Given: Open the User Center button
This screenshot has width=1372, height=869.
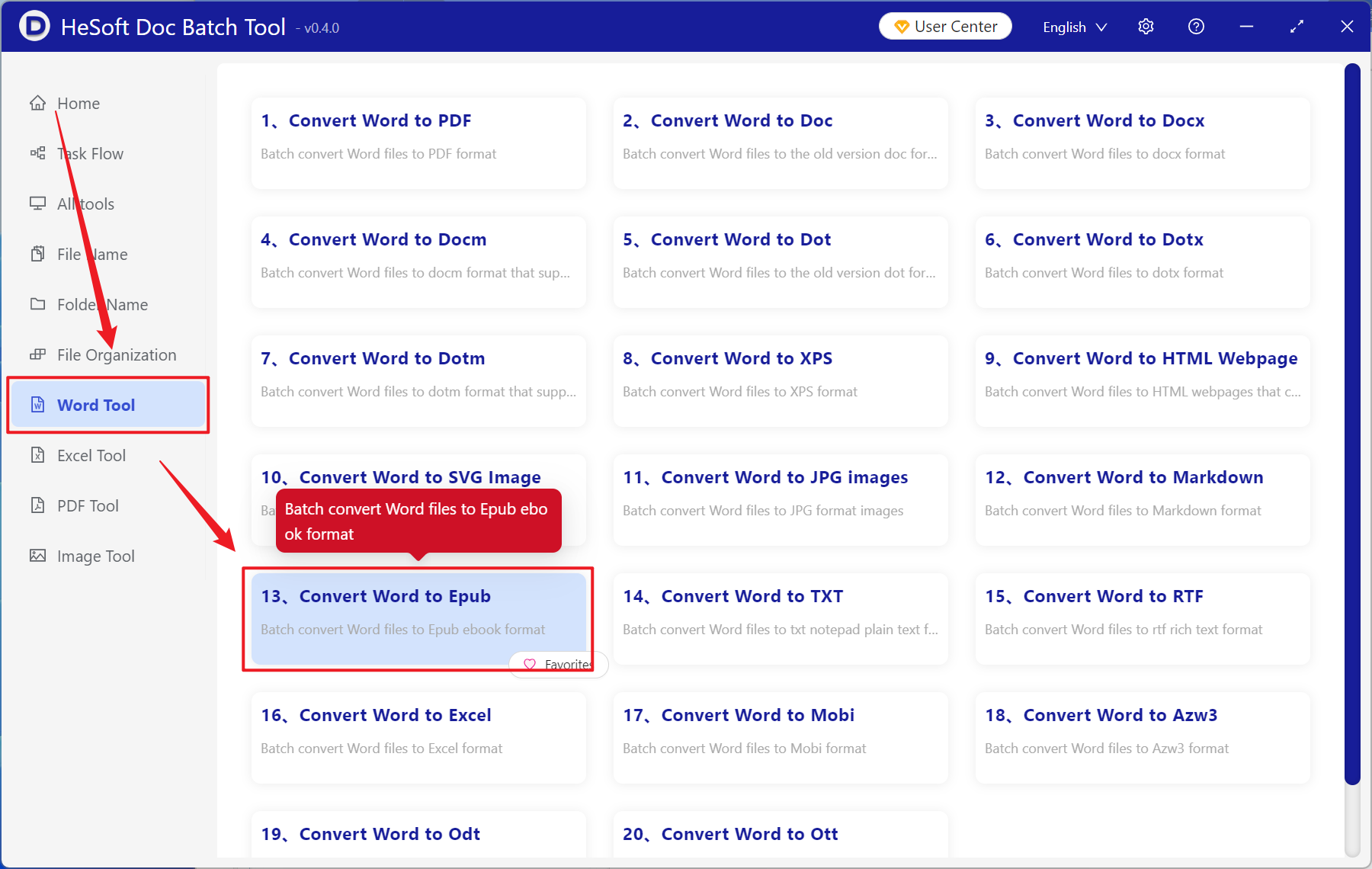Looking at the screenshot, I should pyautogui.click(x=945, y=27).
